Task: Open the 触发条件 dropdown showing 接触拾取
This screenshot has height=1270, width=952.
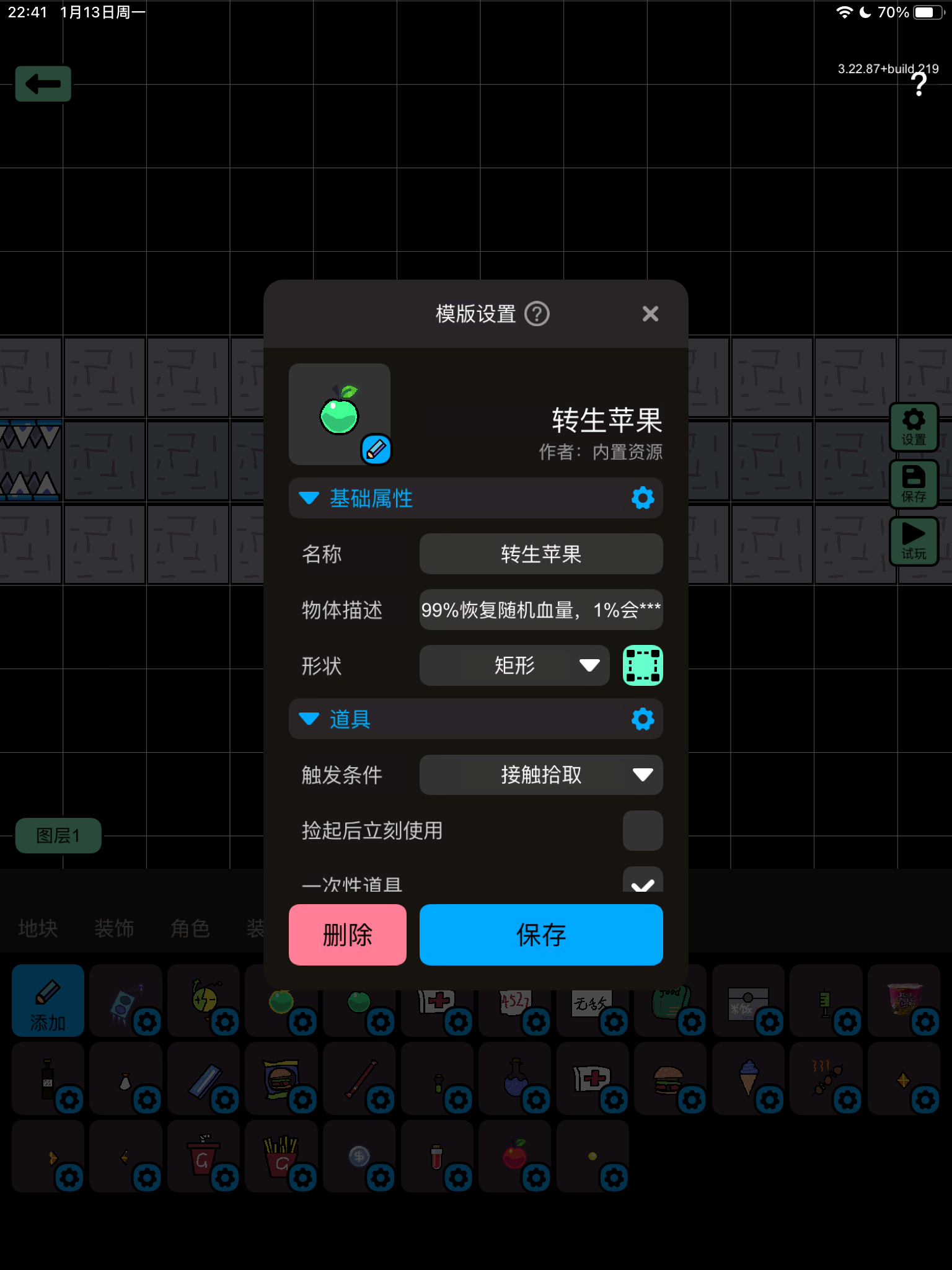Action: [540, 775]
